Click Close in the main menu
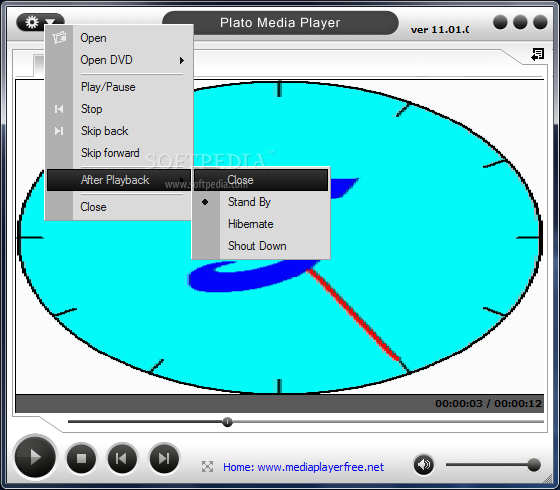The width and height of the screenshot is (560, 490). point(119,207)
